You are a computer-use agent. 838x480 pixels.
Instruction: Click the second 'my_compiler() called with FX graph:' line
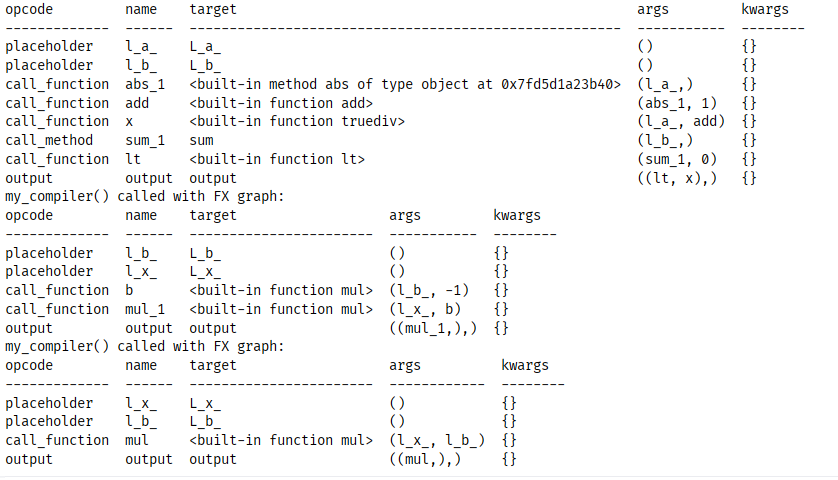[145, 346]
